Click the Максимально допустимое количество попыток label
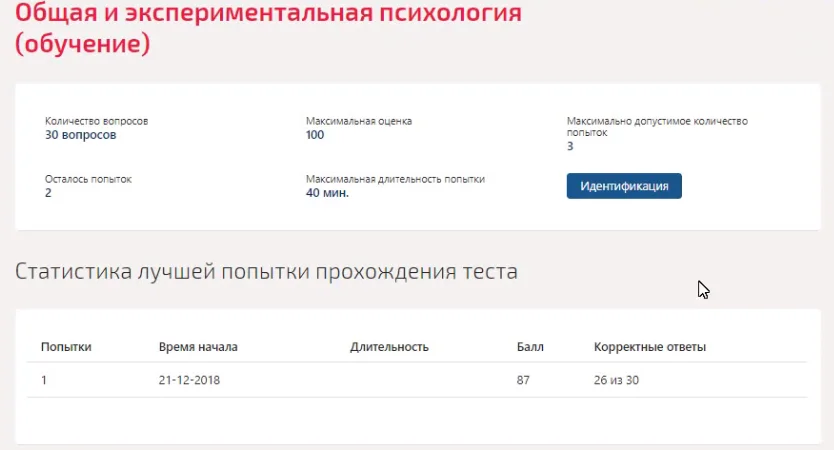Image resolution: width=834 pixels, height=450 pixels. (657, 127)
